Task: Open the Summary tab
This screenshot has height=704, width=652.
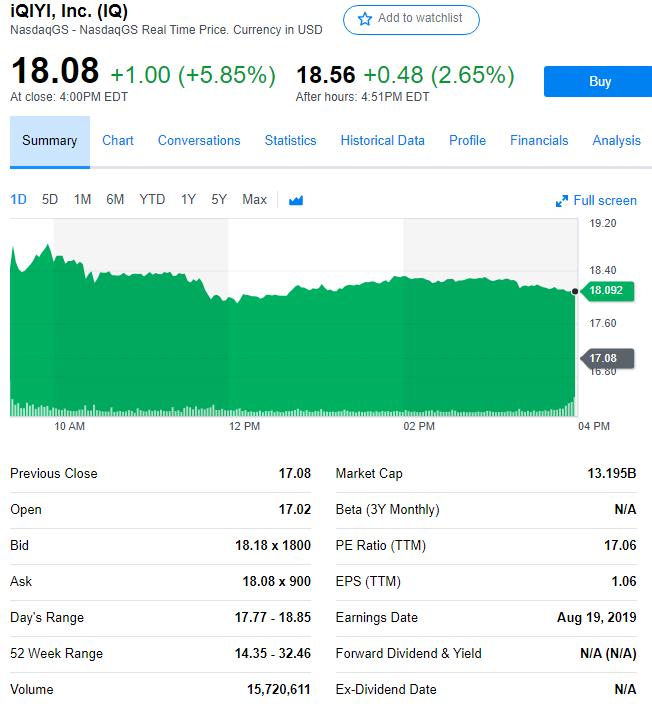Action: pos(50,141)
